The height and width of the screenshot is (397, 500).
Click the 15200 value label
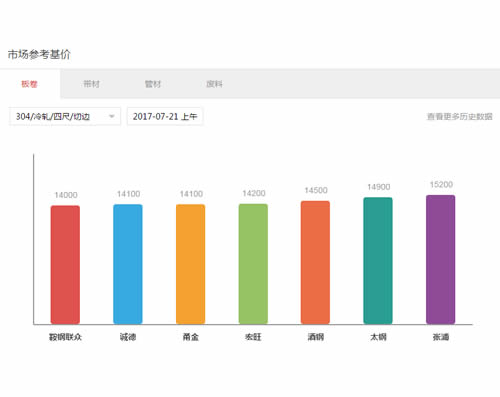click(441, 185)
